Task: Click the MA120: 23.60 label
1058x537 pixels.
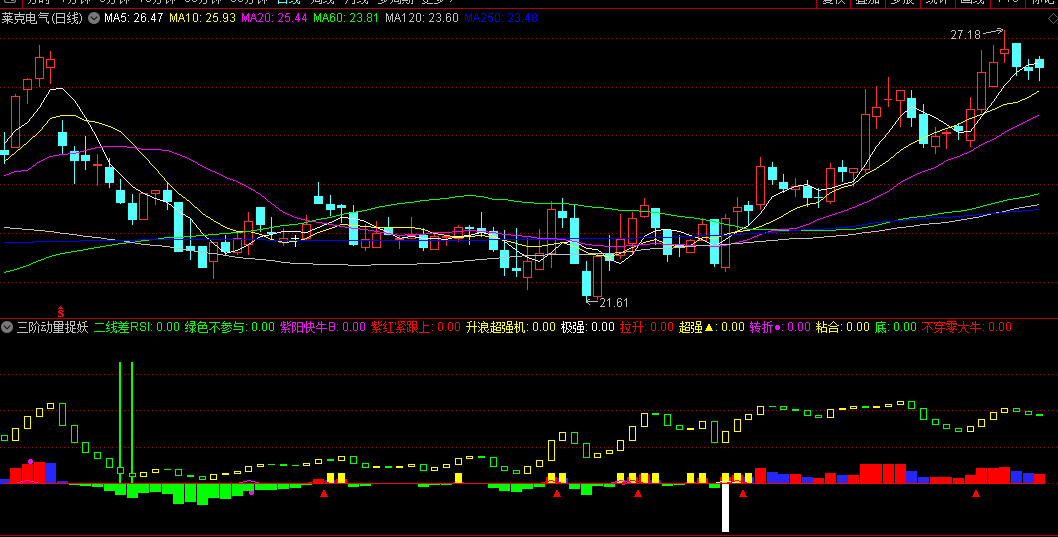Action: tap(422, 18)
